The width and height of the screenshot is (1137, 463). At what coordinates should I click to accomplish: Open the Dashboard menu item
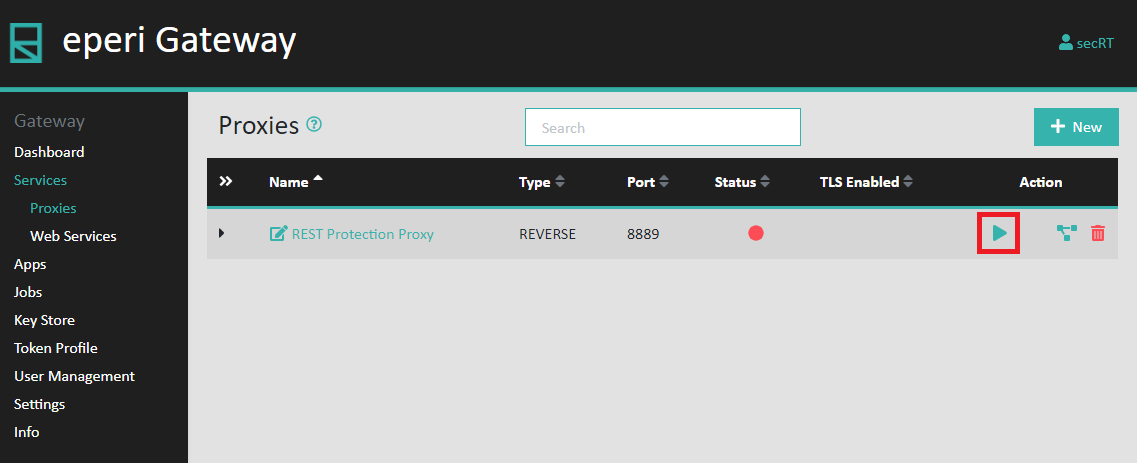click(x=49, y=152)
